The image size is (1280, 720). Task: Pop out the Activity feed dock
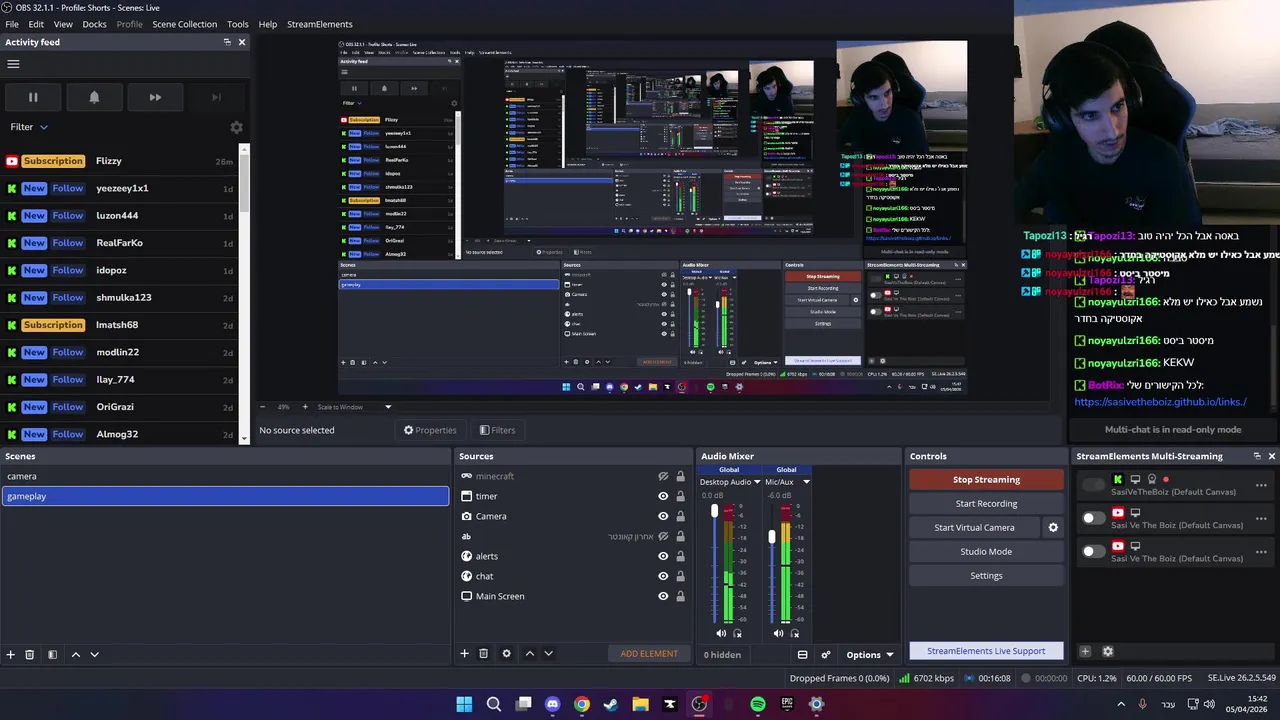pos(227,42)
